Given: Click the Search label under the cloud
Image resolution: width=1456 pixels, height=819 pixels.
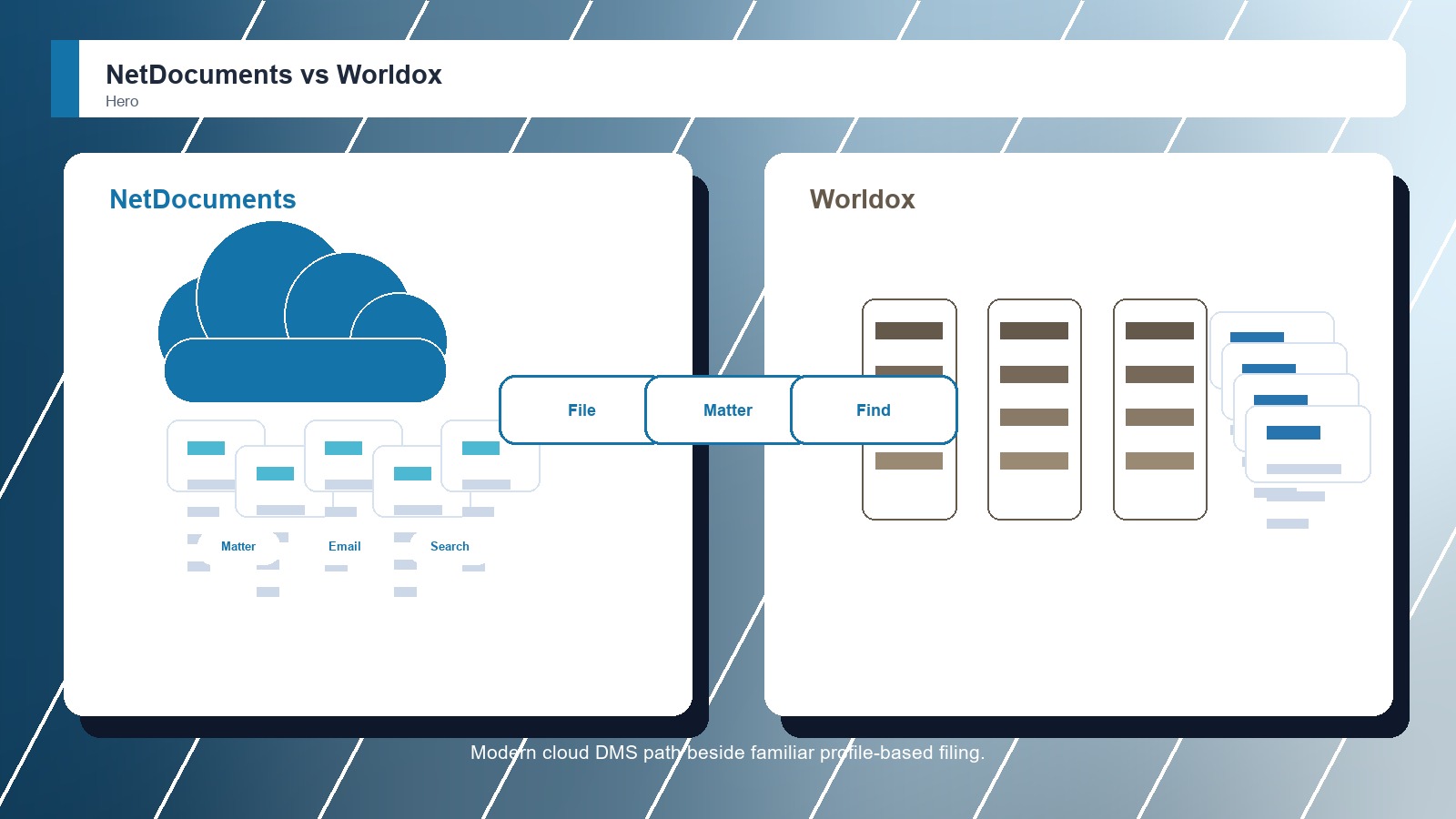Looking at the screenshot, I should point(450,546).
